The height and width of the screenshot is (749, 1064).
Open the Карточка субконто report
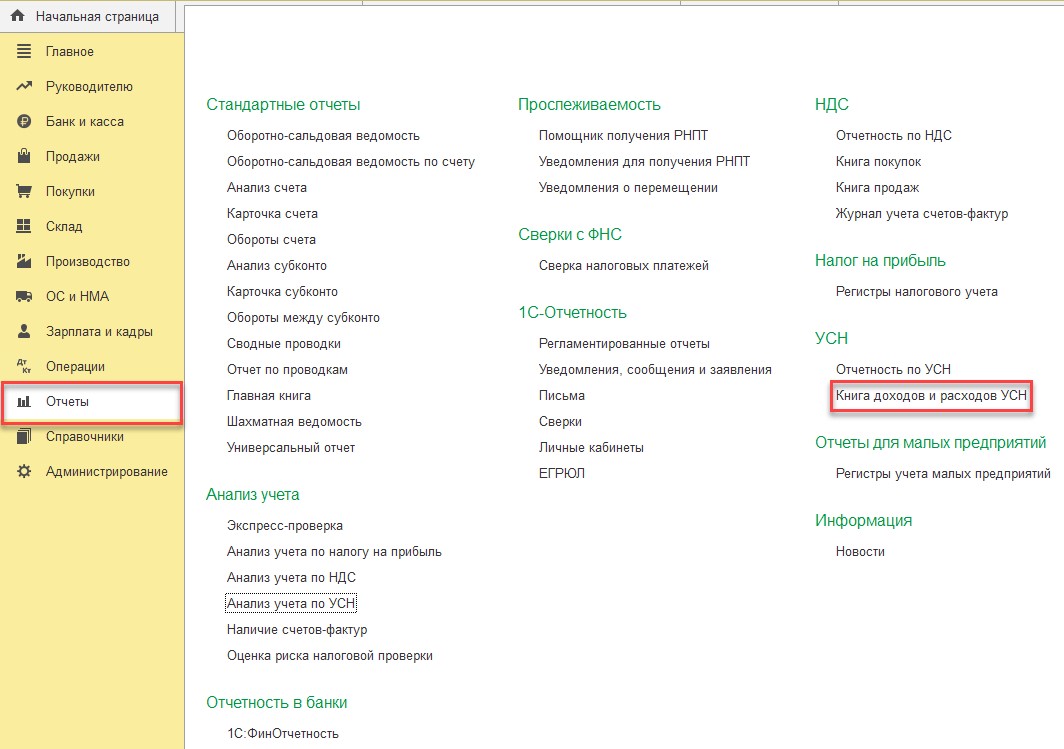(x=282, y=292)
